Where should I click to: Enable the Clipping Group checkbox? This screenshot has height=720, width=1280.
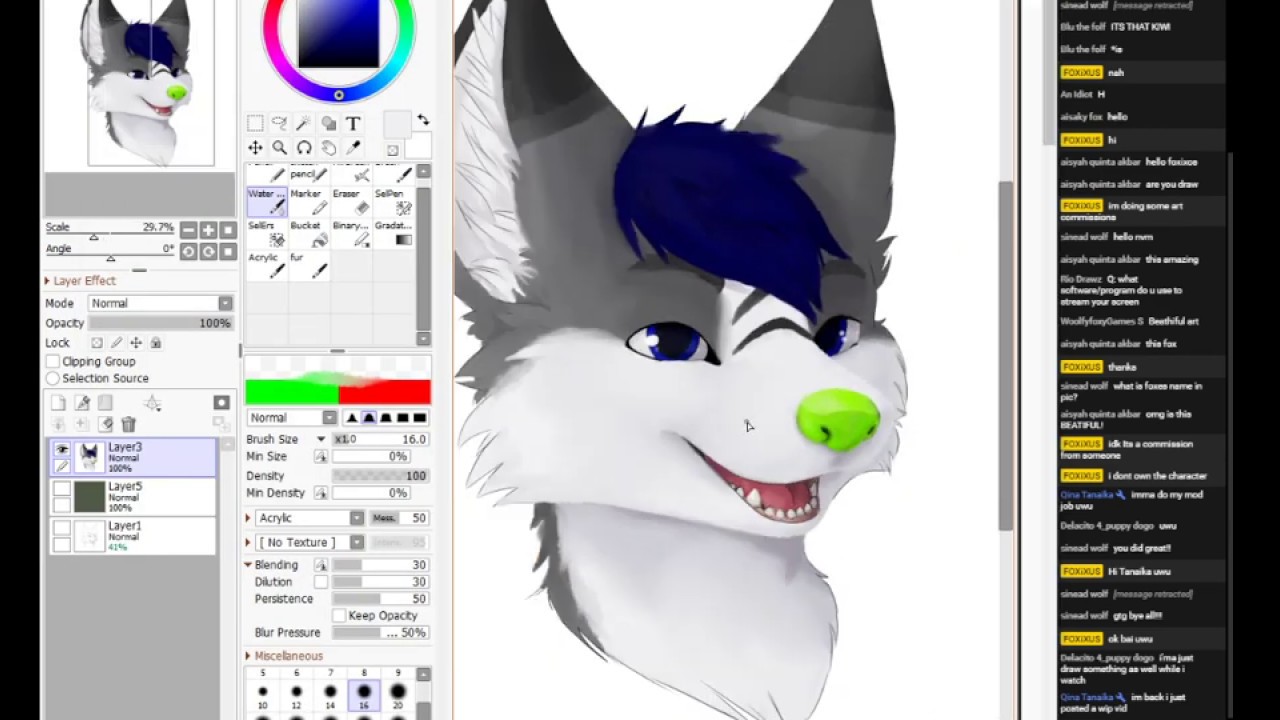pyautogui.click(x=53, y=361)
